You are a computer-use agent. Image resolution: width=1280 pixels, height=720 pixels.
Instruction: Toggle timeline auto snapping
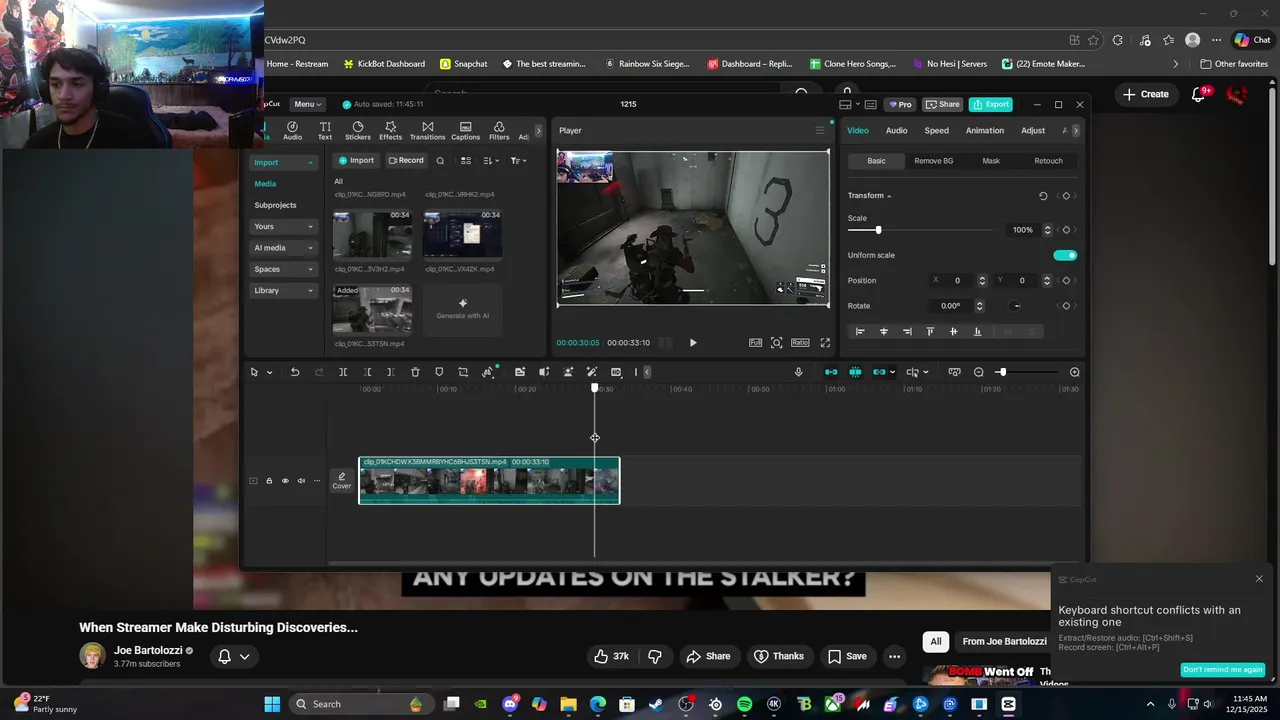(x=855, y=372)
